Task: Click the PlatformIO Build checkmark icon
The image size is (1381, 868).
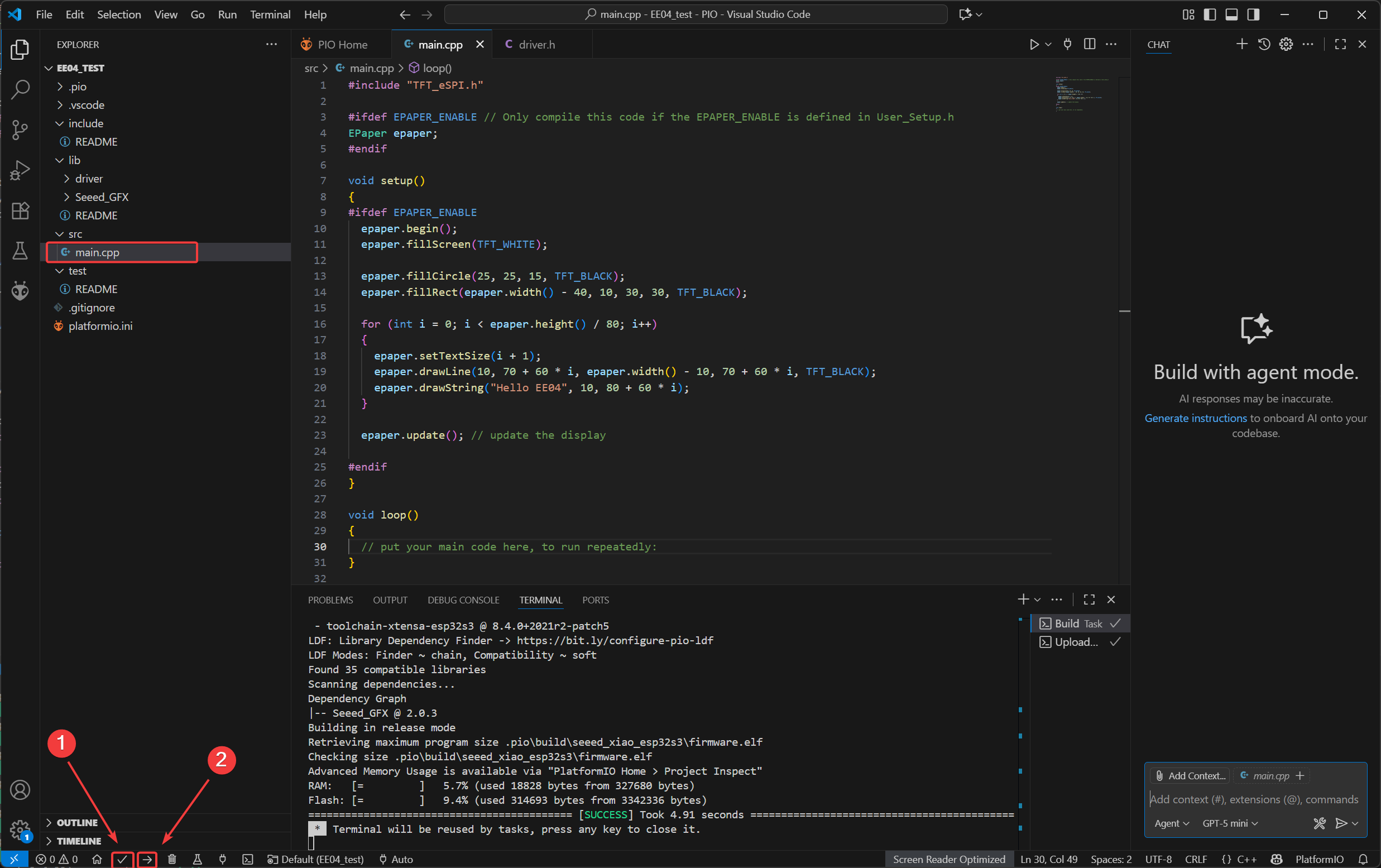Action: click(x=122, y=859)
